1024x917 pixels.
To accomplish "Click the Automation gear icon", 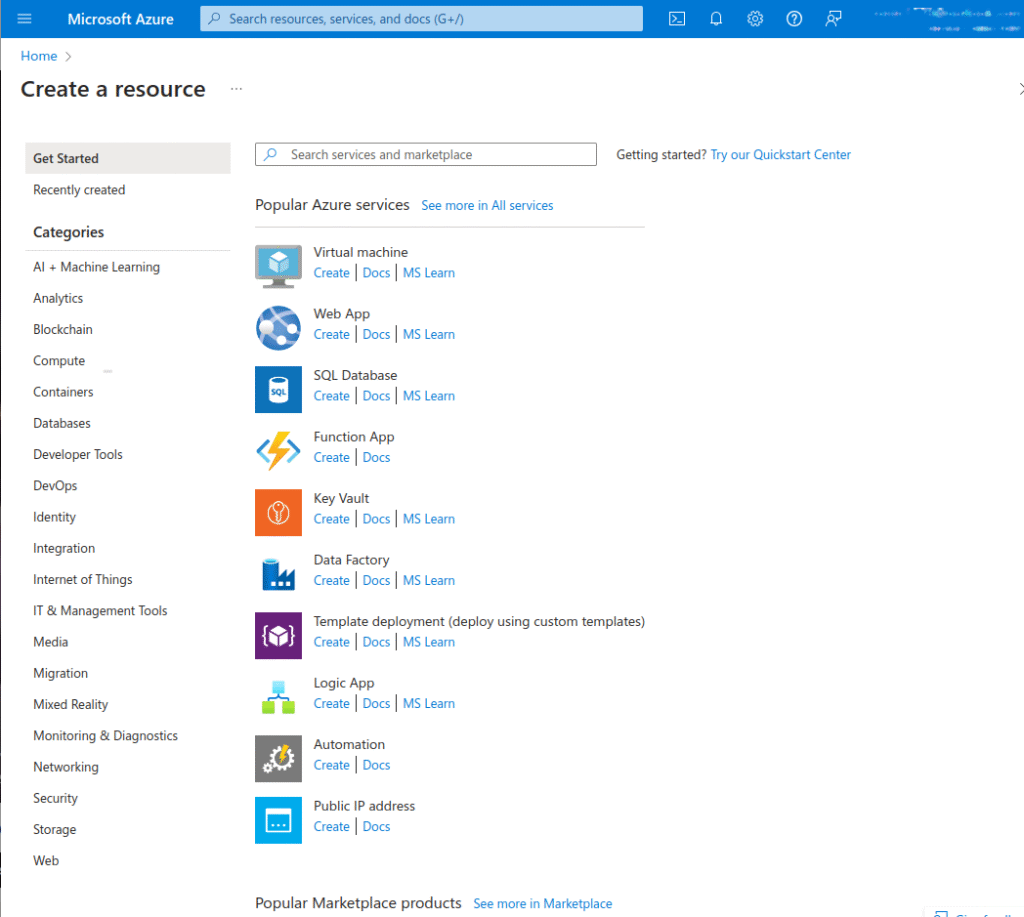I will click(278, 758).
